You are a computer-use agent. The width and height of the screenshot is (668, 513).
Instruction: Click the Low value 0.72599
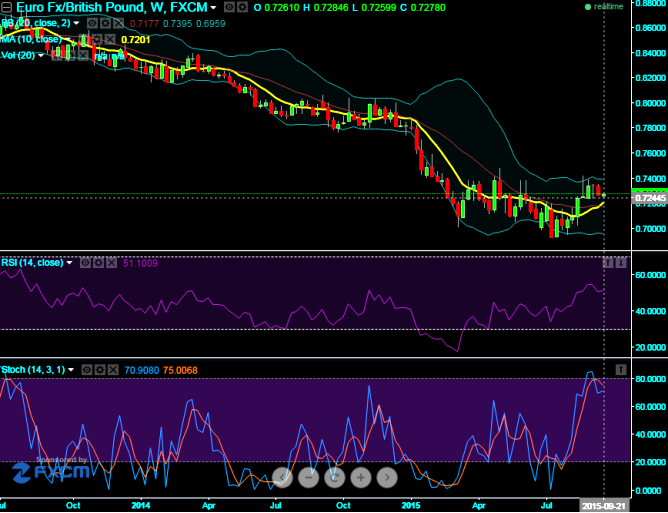coord(379,7)
